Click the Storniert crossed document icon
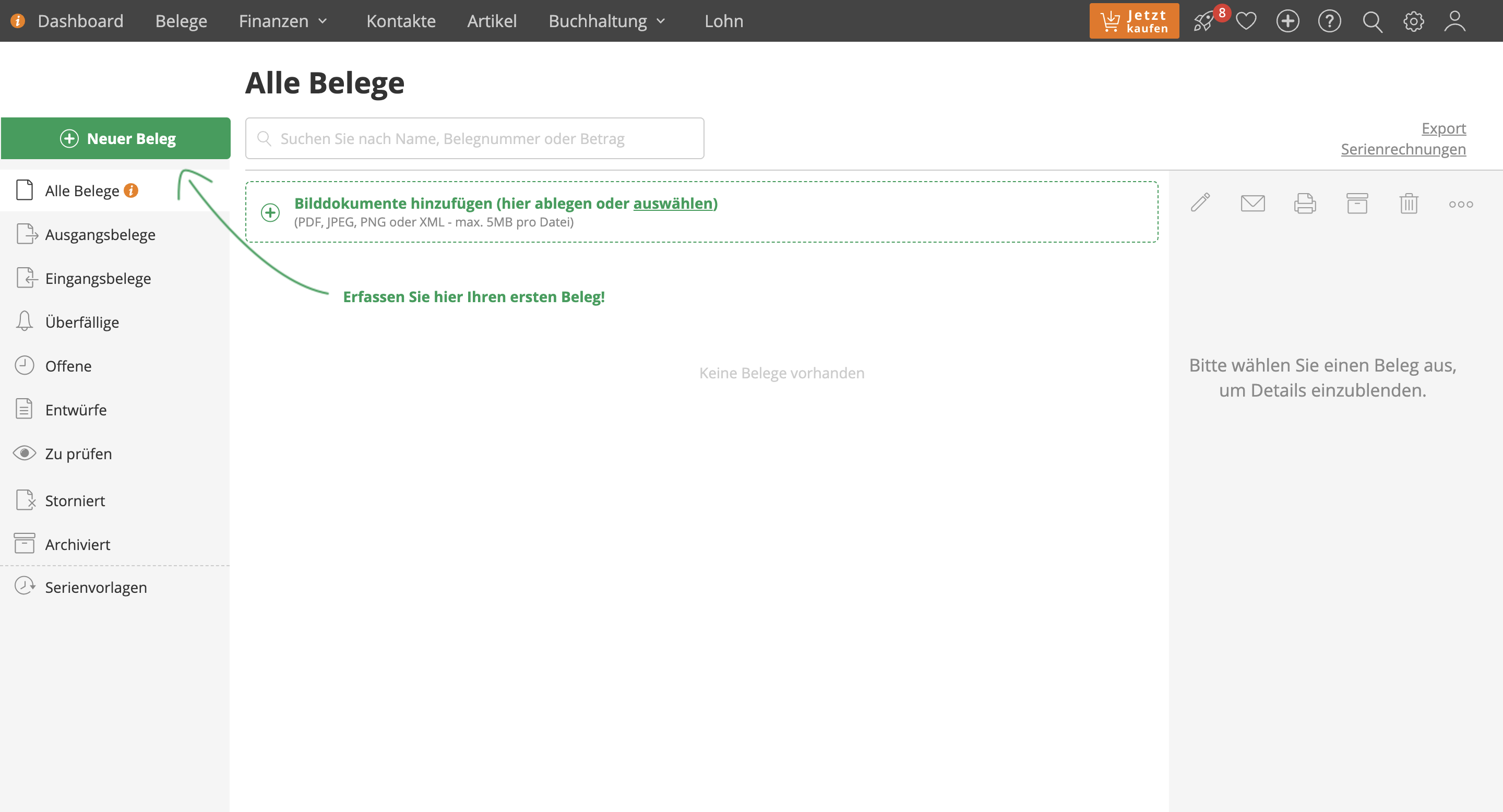1503x812 pixels. 26,500
